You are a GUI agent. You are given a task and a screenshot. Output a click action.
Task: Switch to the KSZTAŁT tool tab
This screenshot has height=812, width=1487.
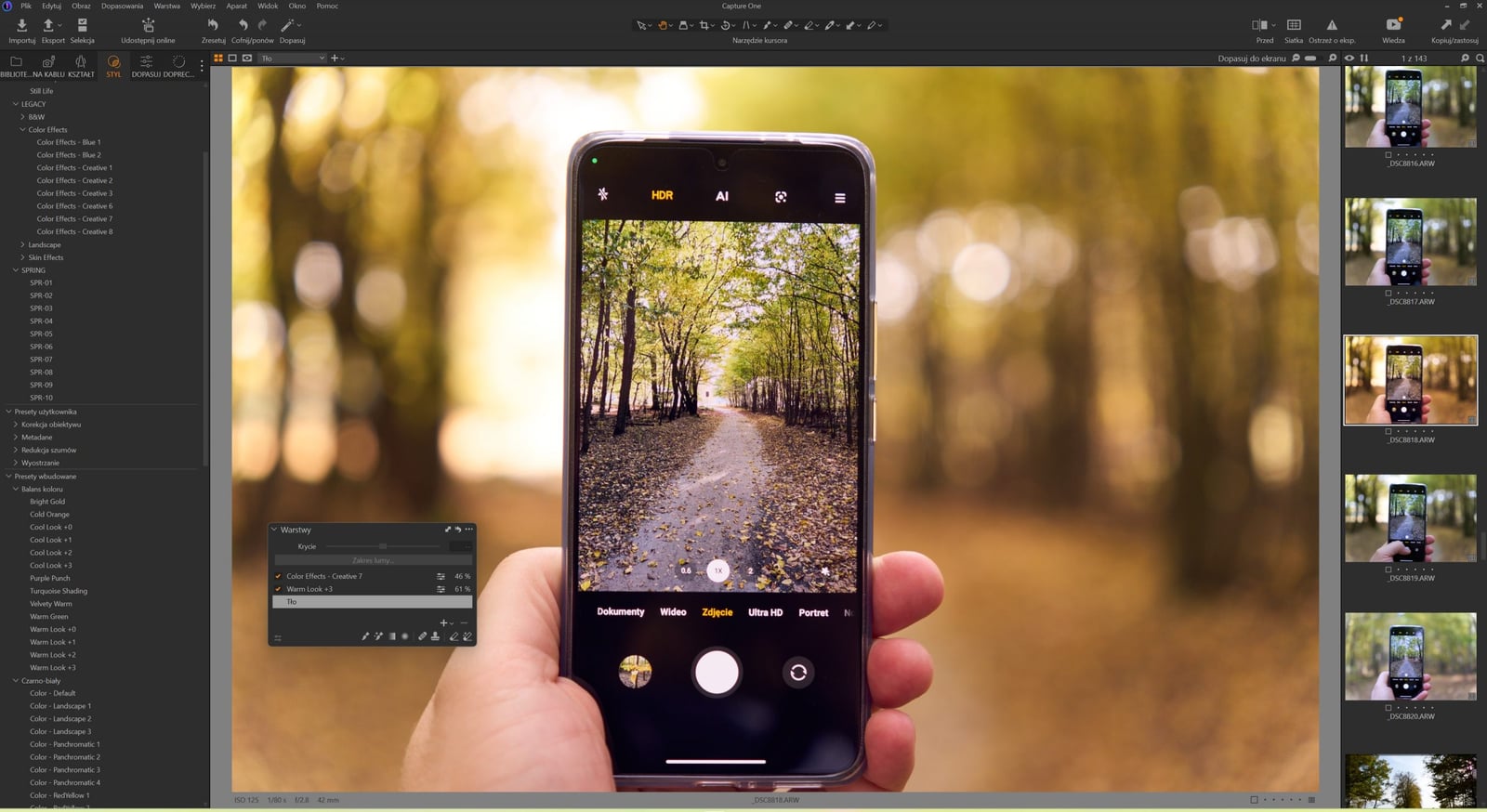(81, 66)
